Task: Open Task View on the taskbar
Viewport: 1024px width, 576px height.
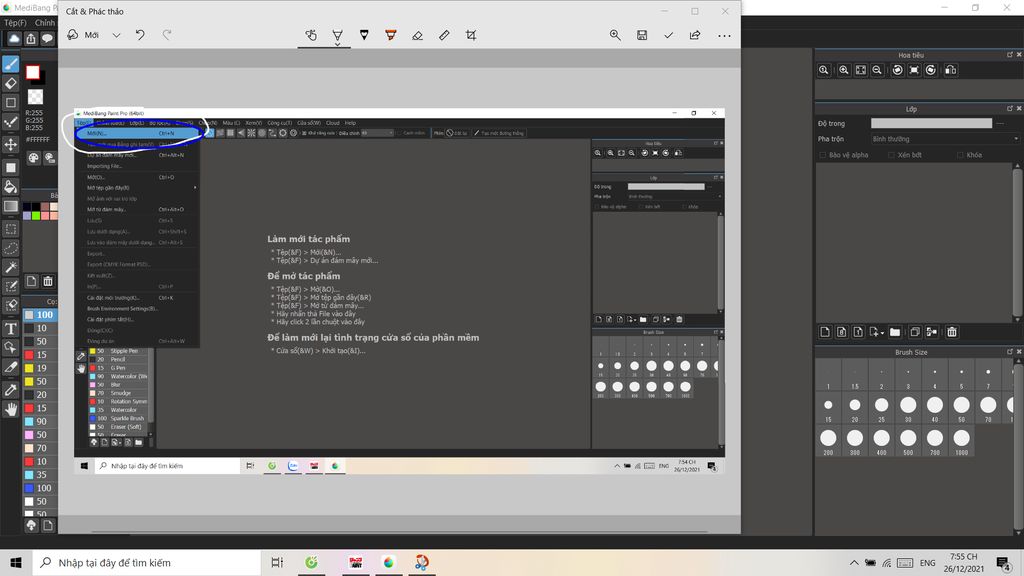Action: coord(277,562)
